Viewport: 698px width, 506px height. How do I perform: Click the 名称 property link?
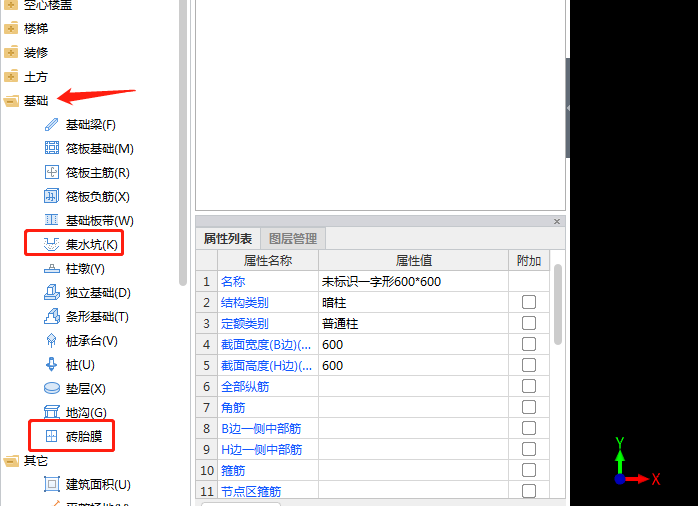(x=233, y=281)
